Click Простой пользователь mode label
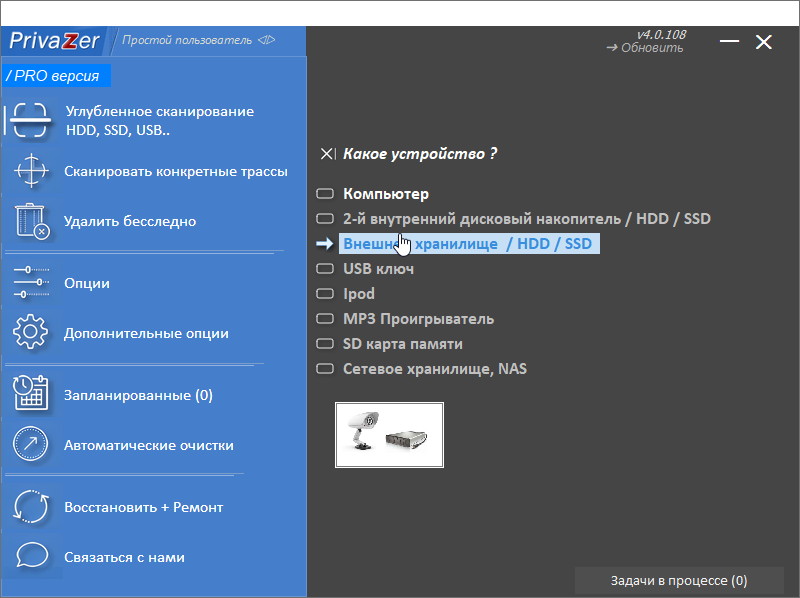The image size is (800, 598). 187,40
